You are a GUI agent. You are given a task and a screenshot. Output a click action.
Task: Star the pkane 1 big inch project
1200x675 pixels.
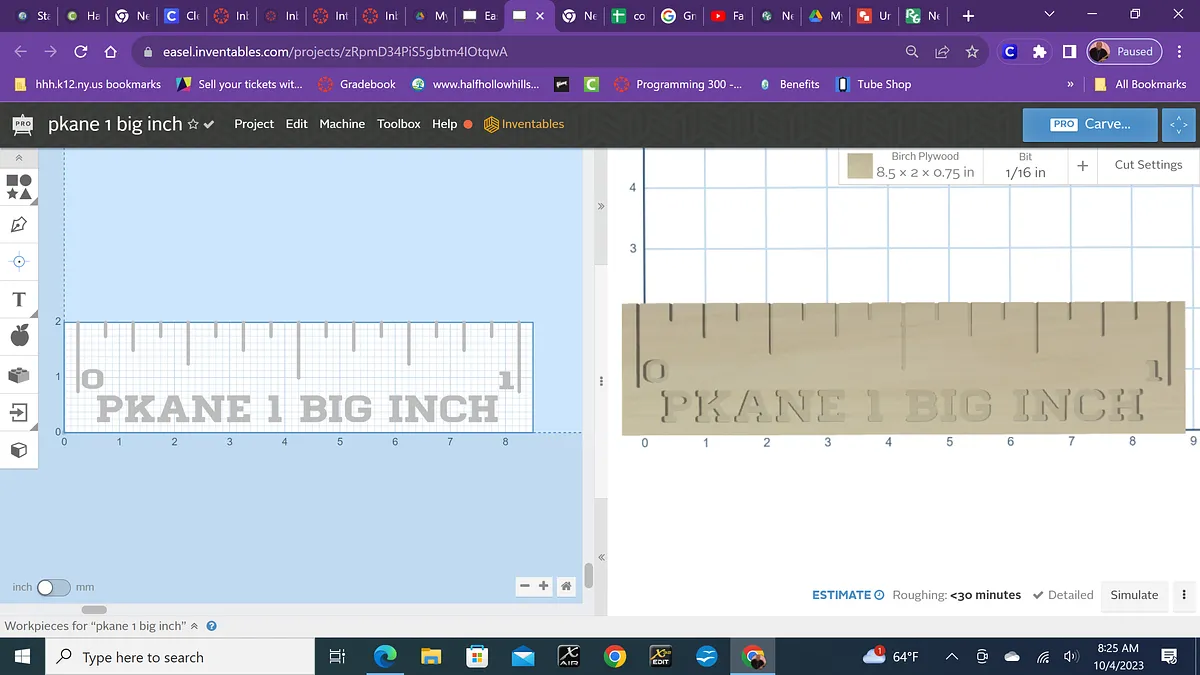[192, 125]
